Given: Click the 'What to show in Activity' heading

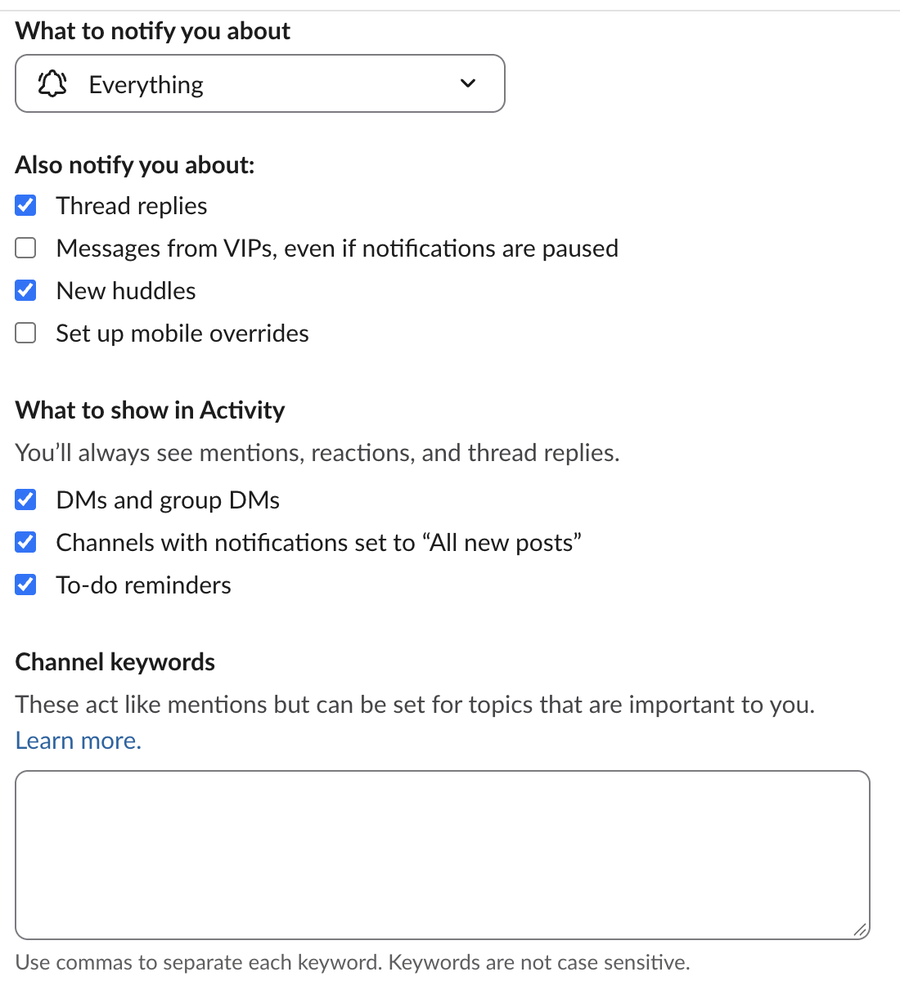Looking at the screenshot, I should (150, 410).
